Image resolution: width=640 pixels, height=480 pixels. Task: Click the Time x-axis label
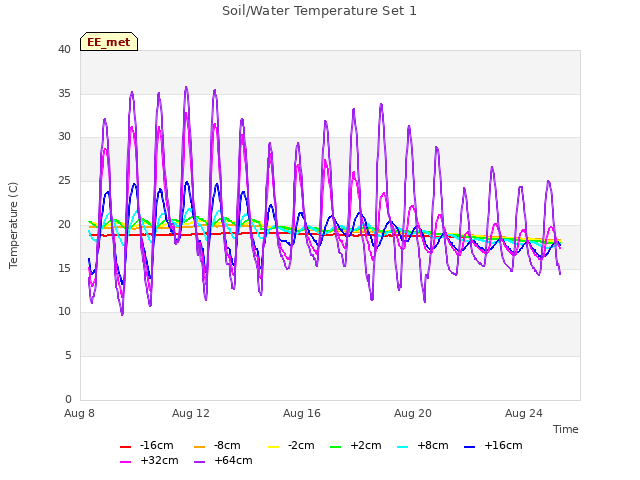[566, 429]
